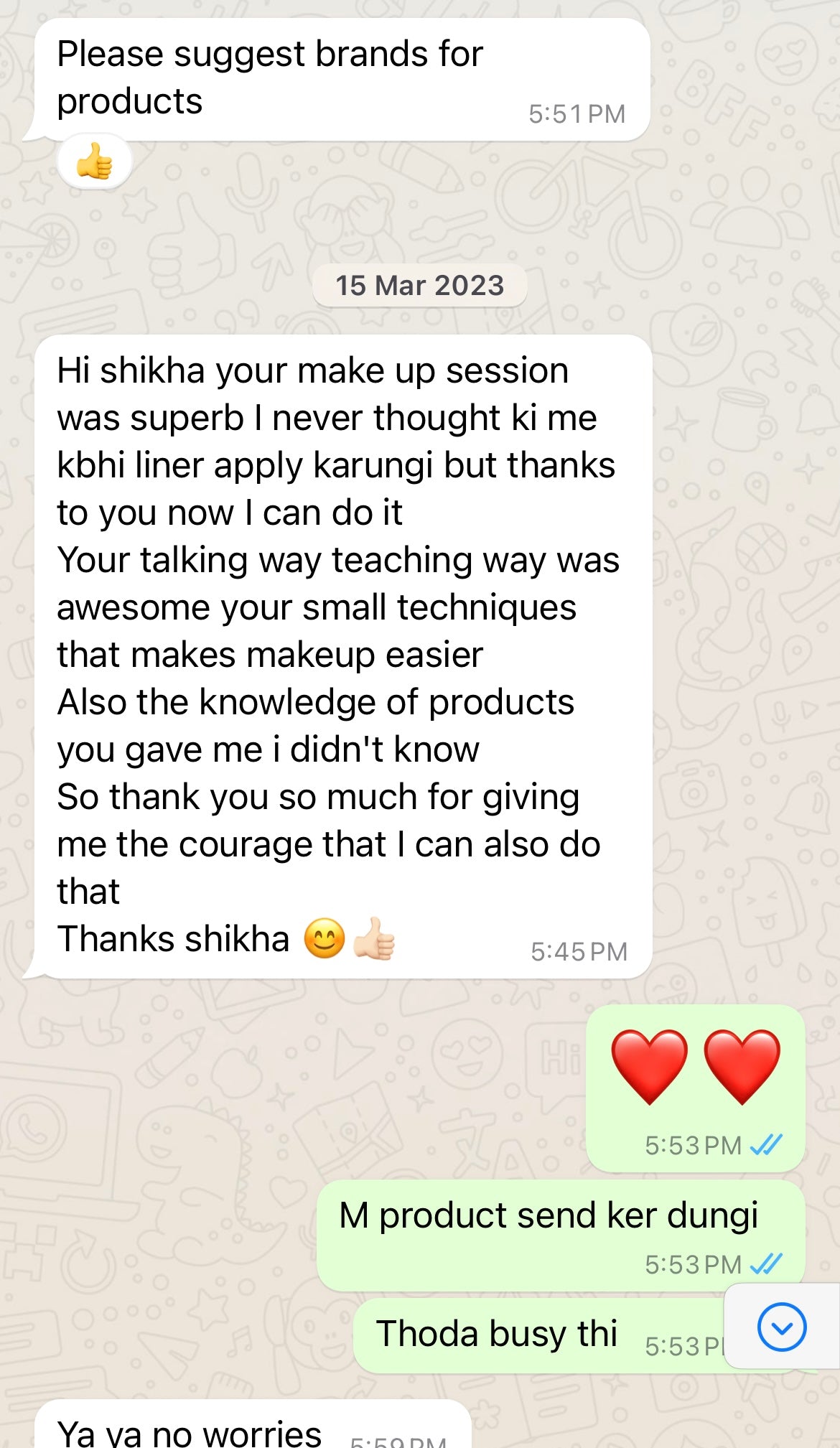Tap the smiling face emoji after Thanks shikha
Image resolution: width=840 pixels, height=1448 pixels.
point(325,938)
